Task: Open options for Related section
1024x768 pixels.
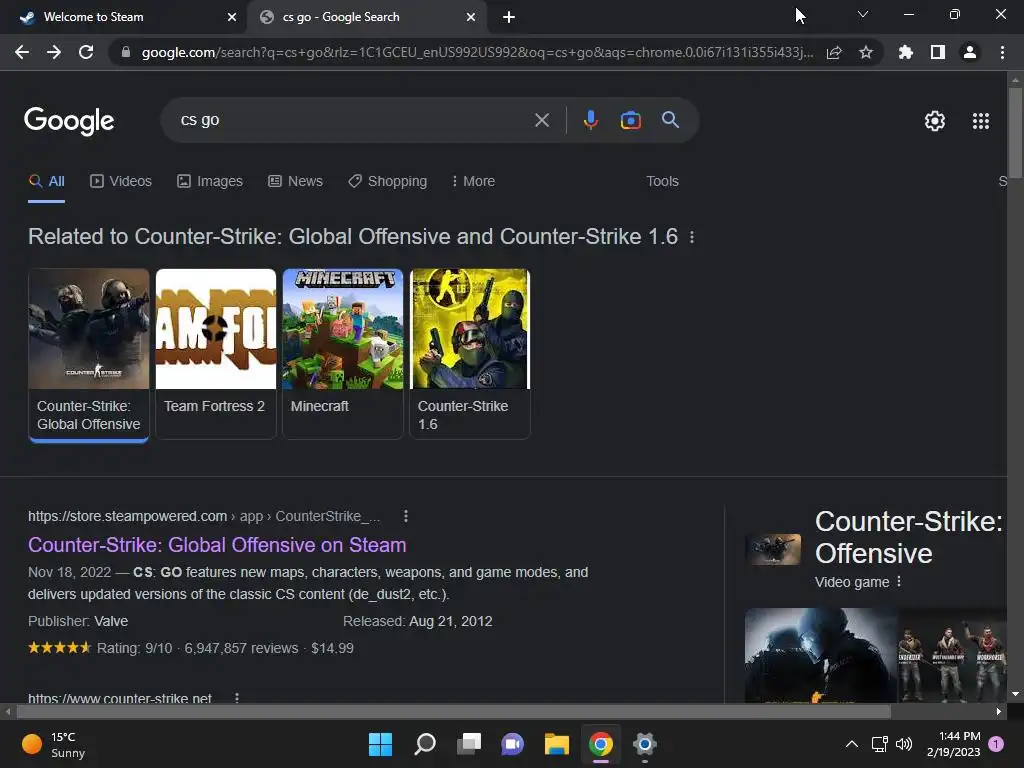Action: tap(692, 237)
